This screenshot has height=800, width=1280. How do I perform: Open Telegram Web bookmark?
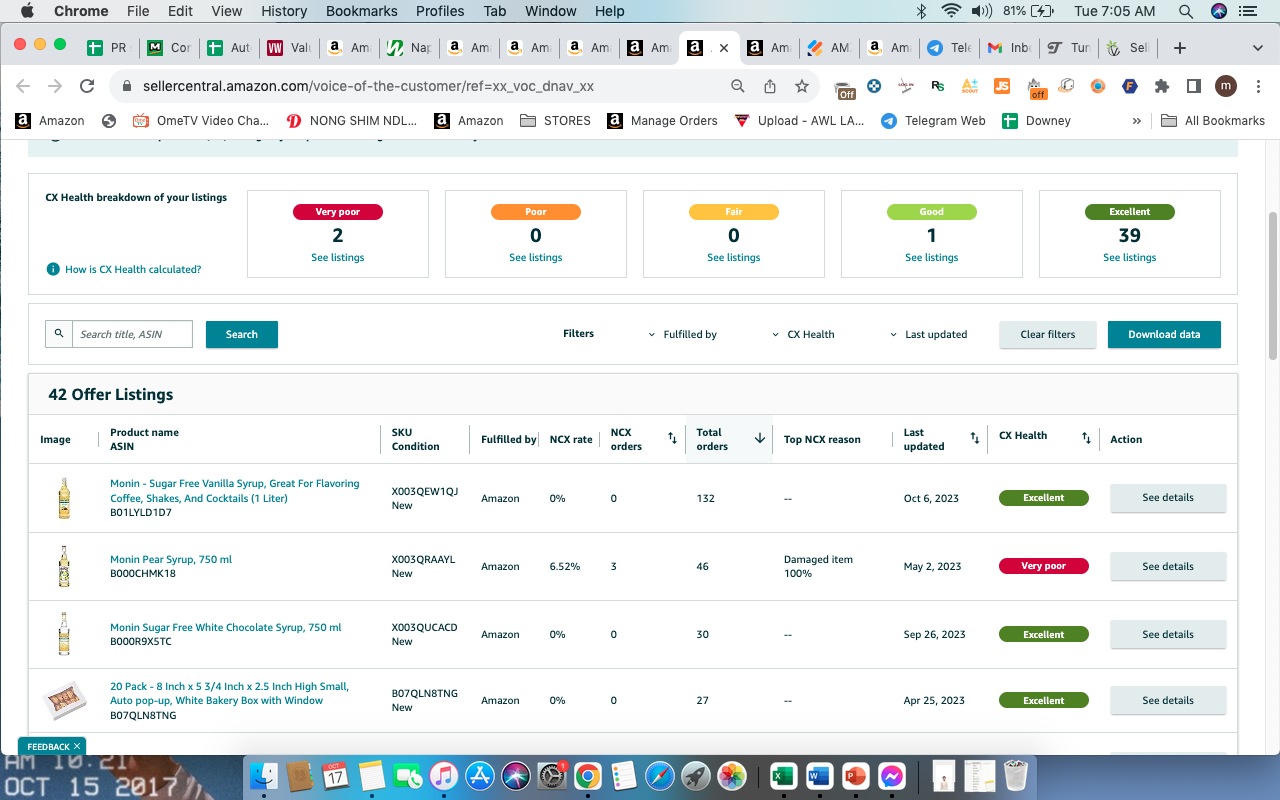tap(934, 121)
